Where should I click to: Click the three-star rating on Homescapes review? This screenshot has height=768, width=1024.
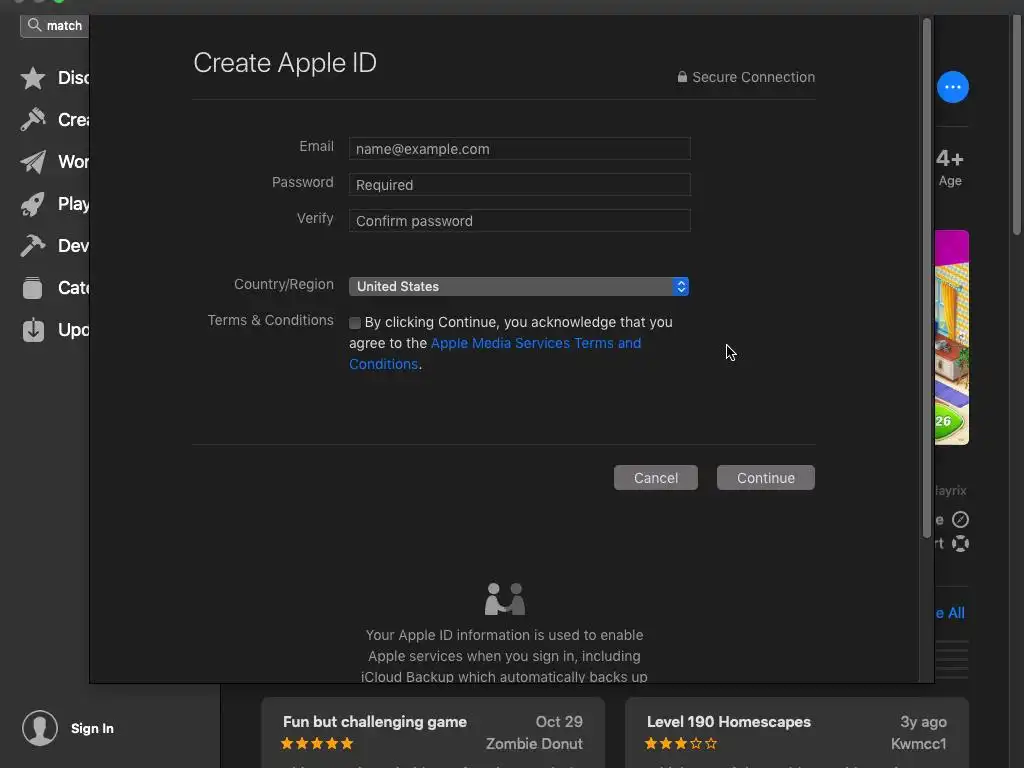click(x=680, y=743)
